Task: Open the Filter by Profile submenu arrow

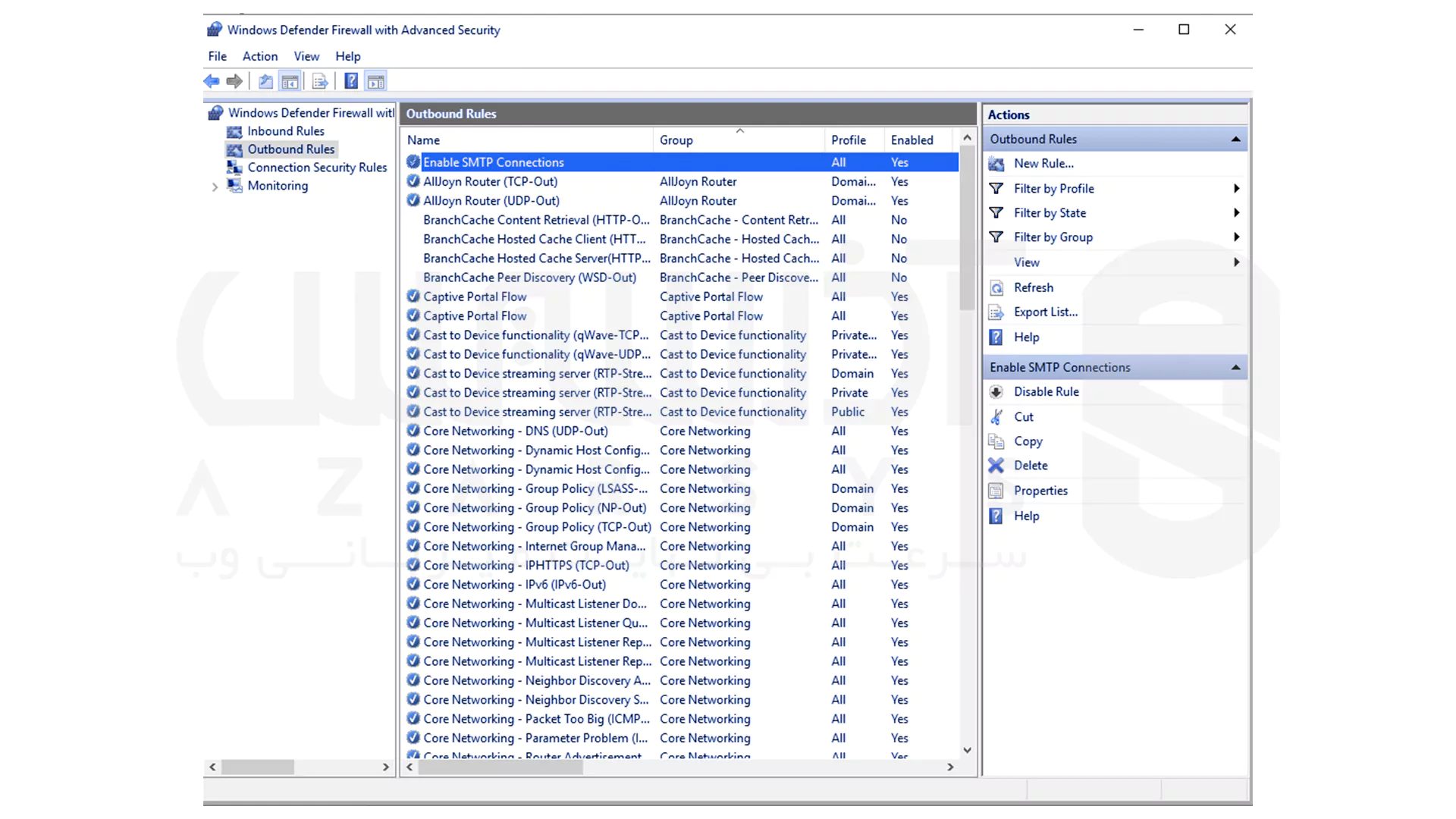Action: tap(1236, 188)
